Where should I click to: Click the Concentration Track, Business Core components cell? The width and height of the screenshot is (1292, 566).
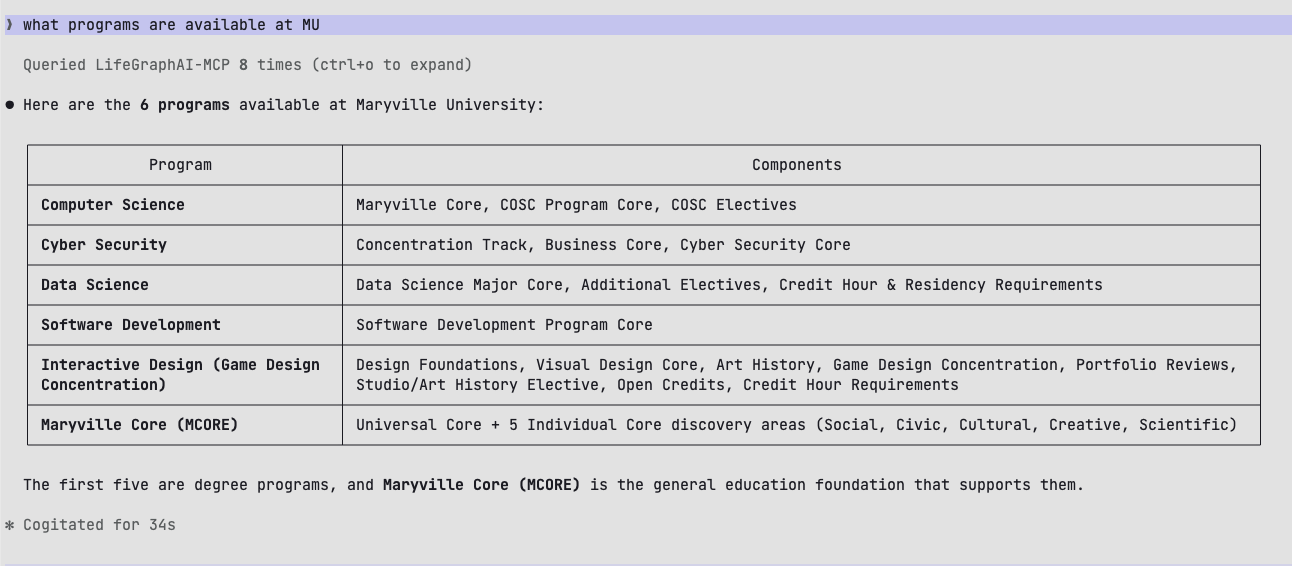pyautogui.click(x=603, y=245)
